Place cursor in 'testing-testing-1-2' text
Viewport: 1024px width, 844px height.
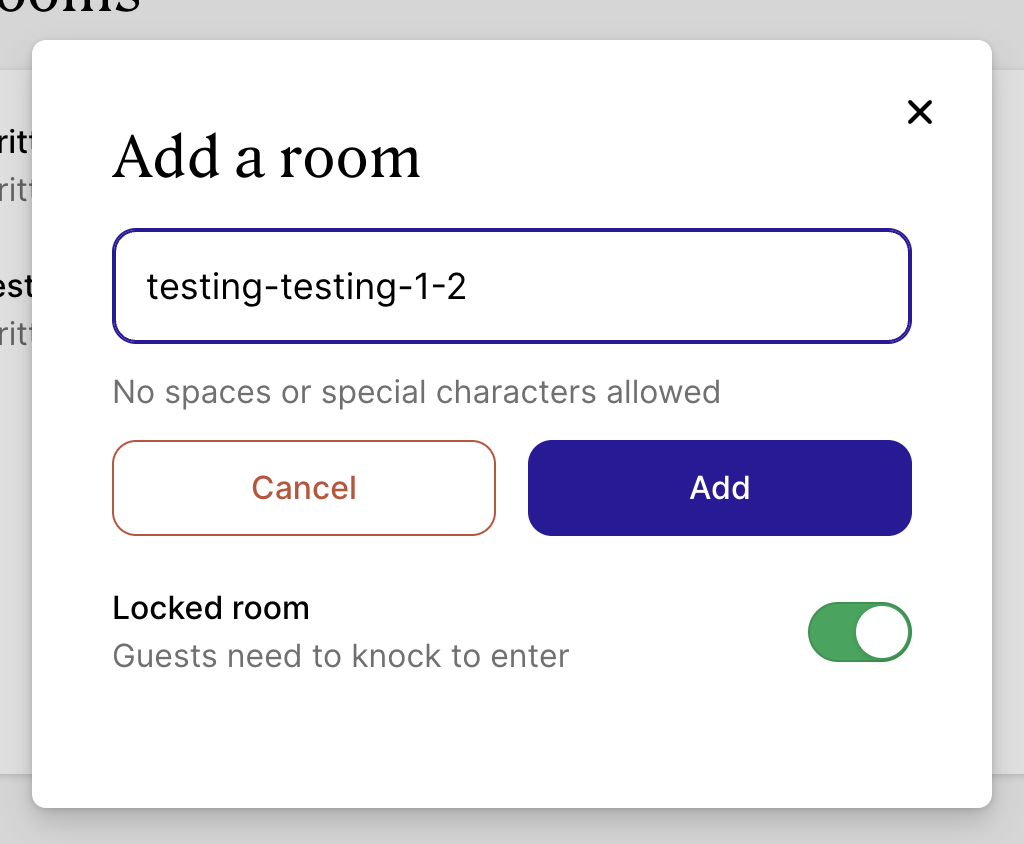pos(306,288)
